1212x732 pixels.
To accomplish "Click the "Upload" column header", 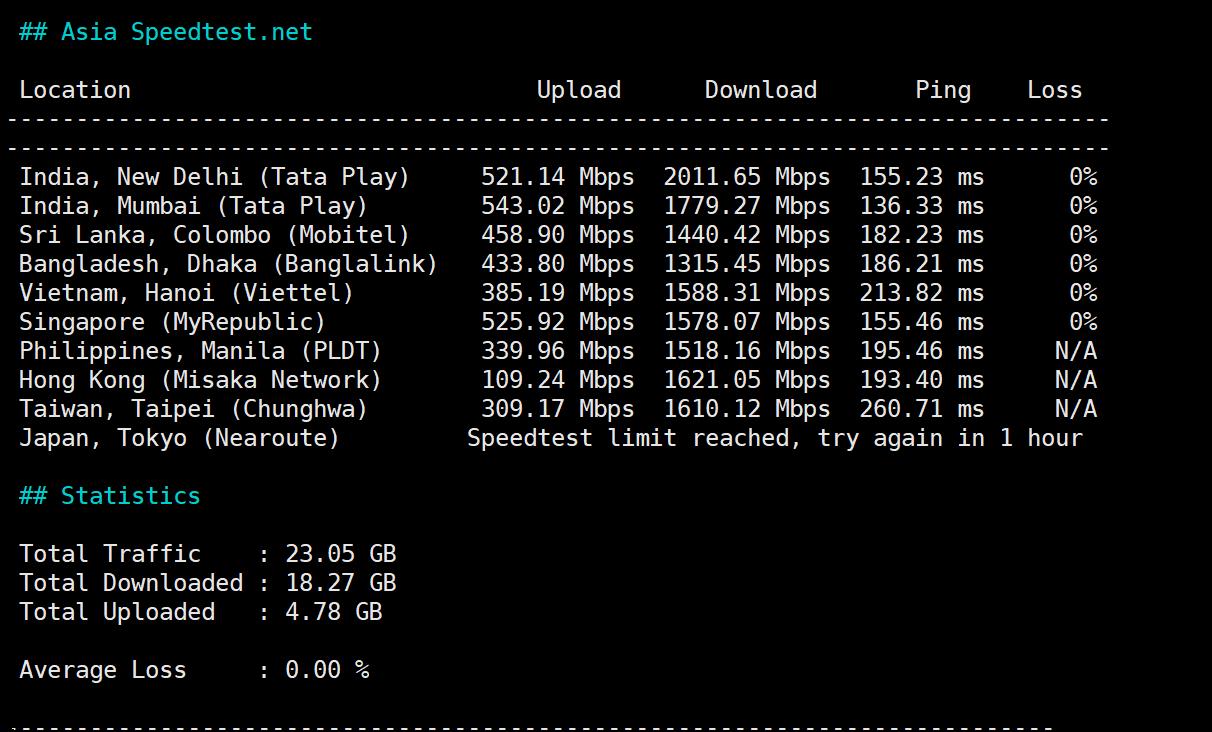I will tap(578, 90).
